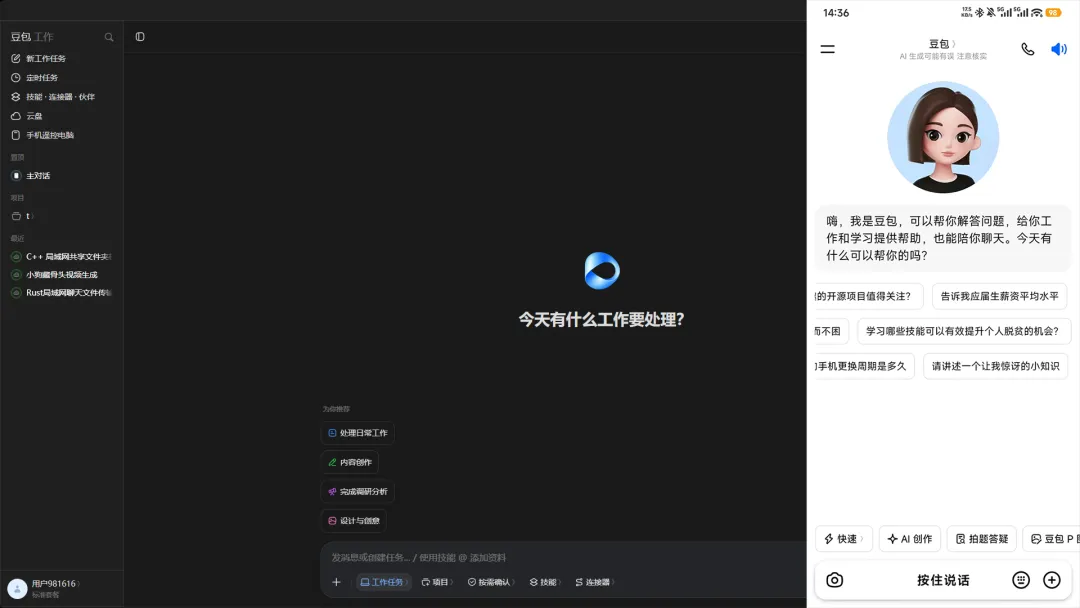Tap the muted bell icon in status bar

[x=990, y=12]
